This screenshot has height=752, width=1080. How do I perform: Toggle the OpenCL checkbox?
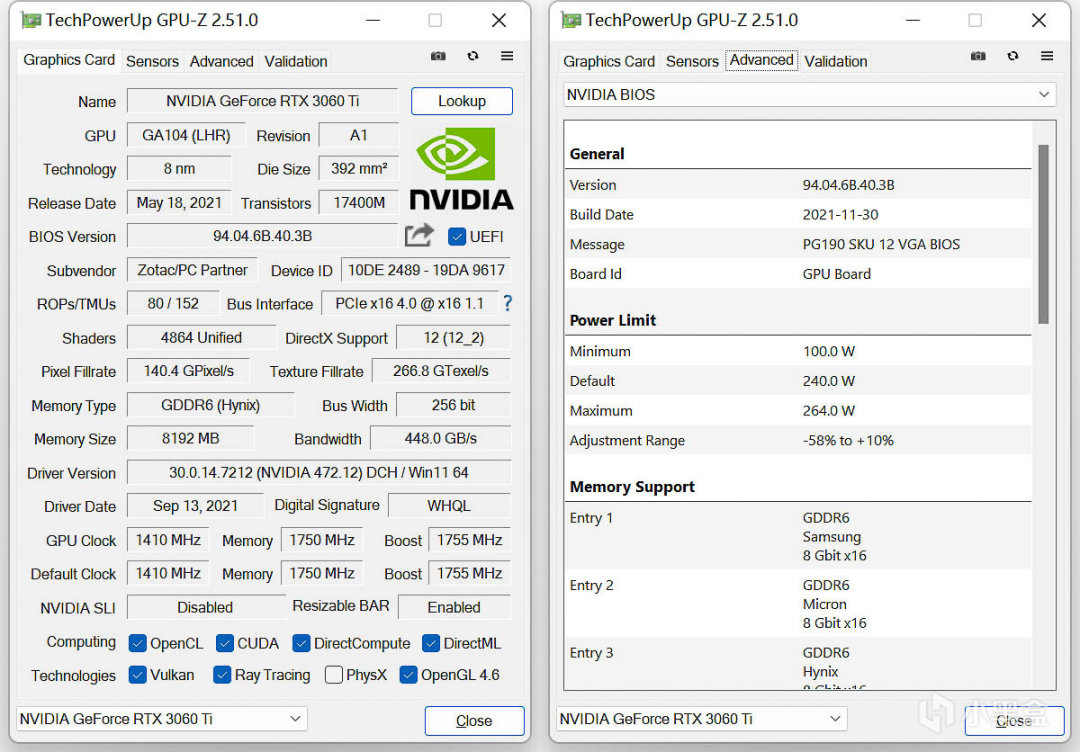pos(138,643)
